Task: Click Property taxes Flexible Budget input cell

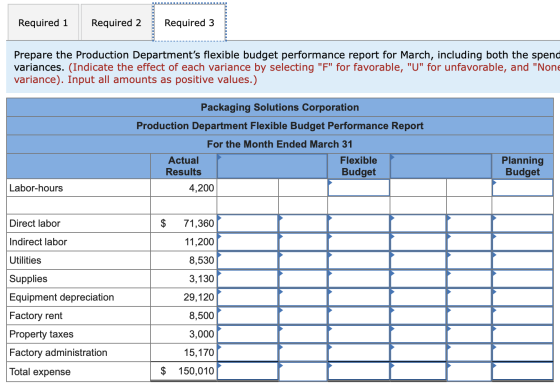Action: click(x=359, y=334)
